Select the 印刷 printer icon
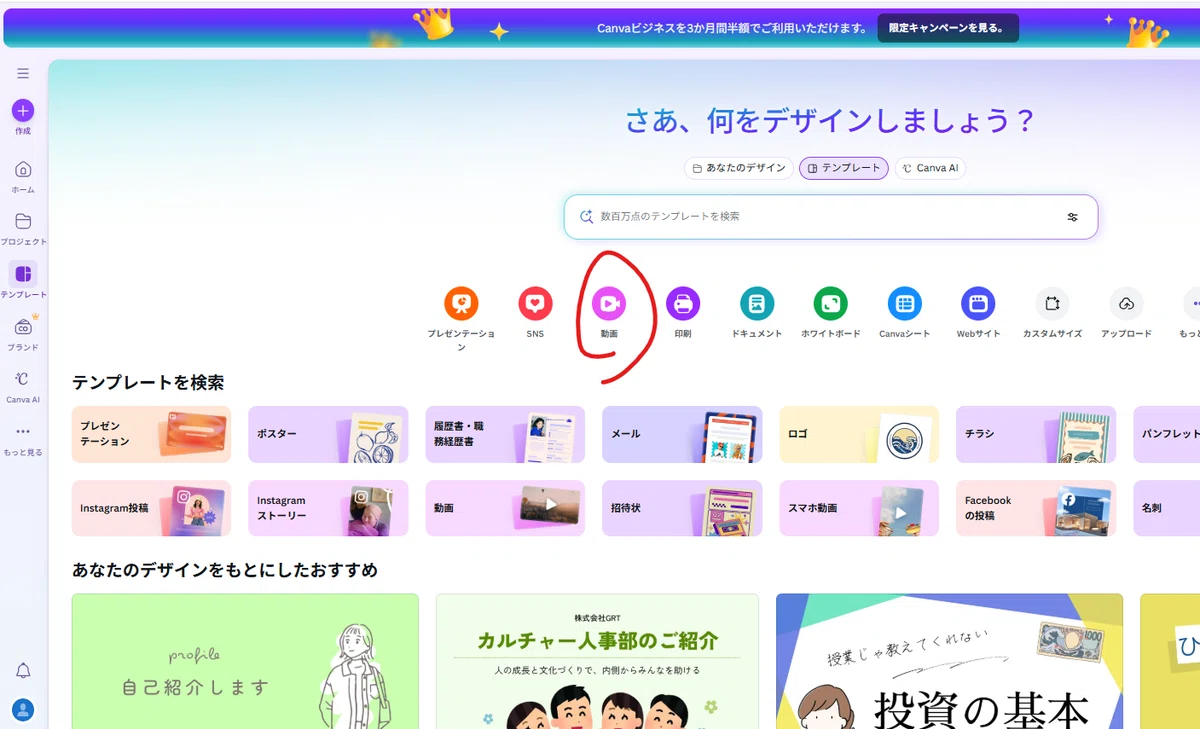This screenshot has width=1200, height=729. tap(683, 303)
